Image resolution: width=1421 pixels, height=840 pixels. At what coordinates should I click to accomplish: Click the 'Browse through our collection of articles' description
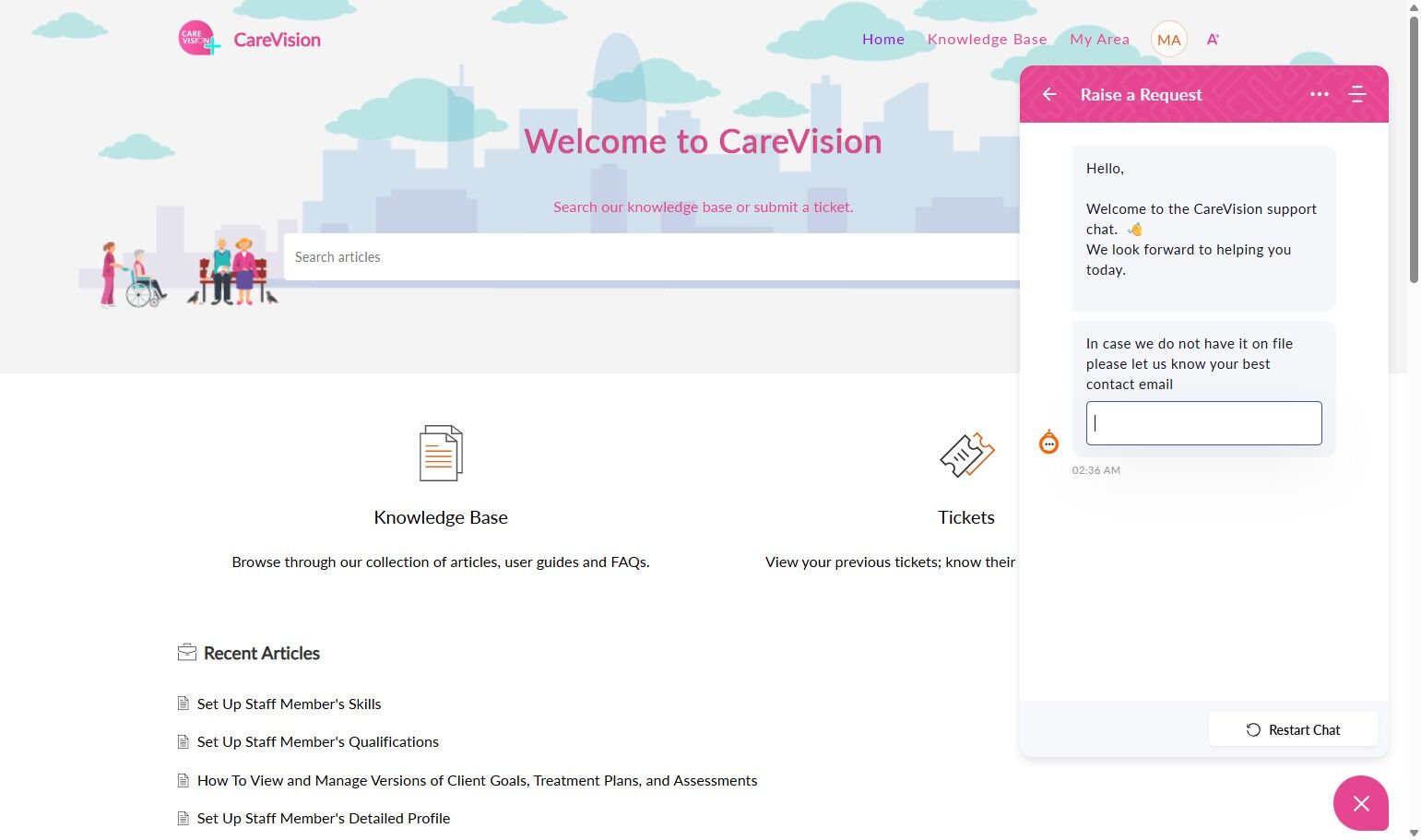[x=441, y=562]
